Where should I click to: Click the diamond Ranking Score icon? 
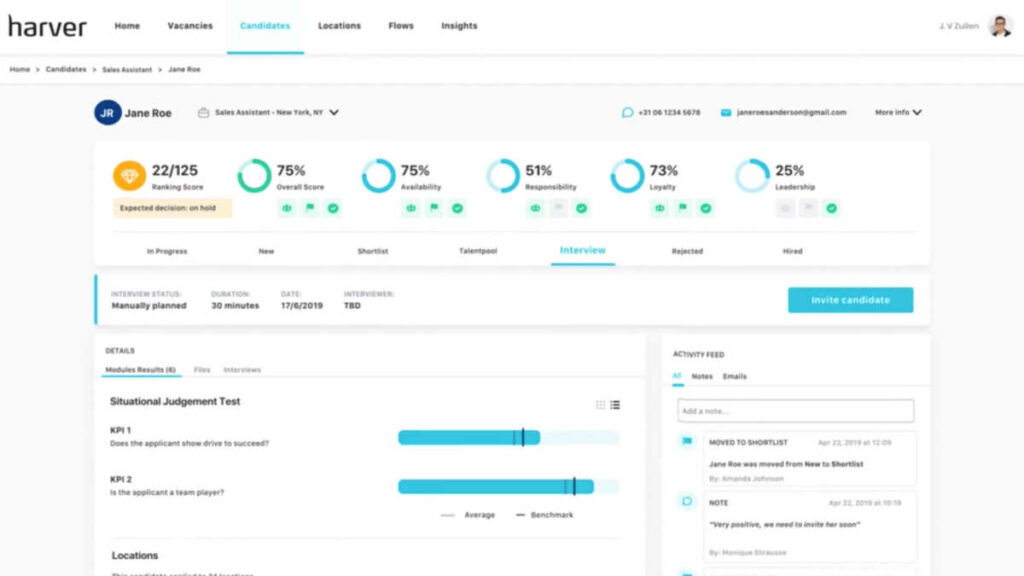tap(129, 176)
